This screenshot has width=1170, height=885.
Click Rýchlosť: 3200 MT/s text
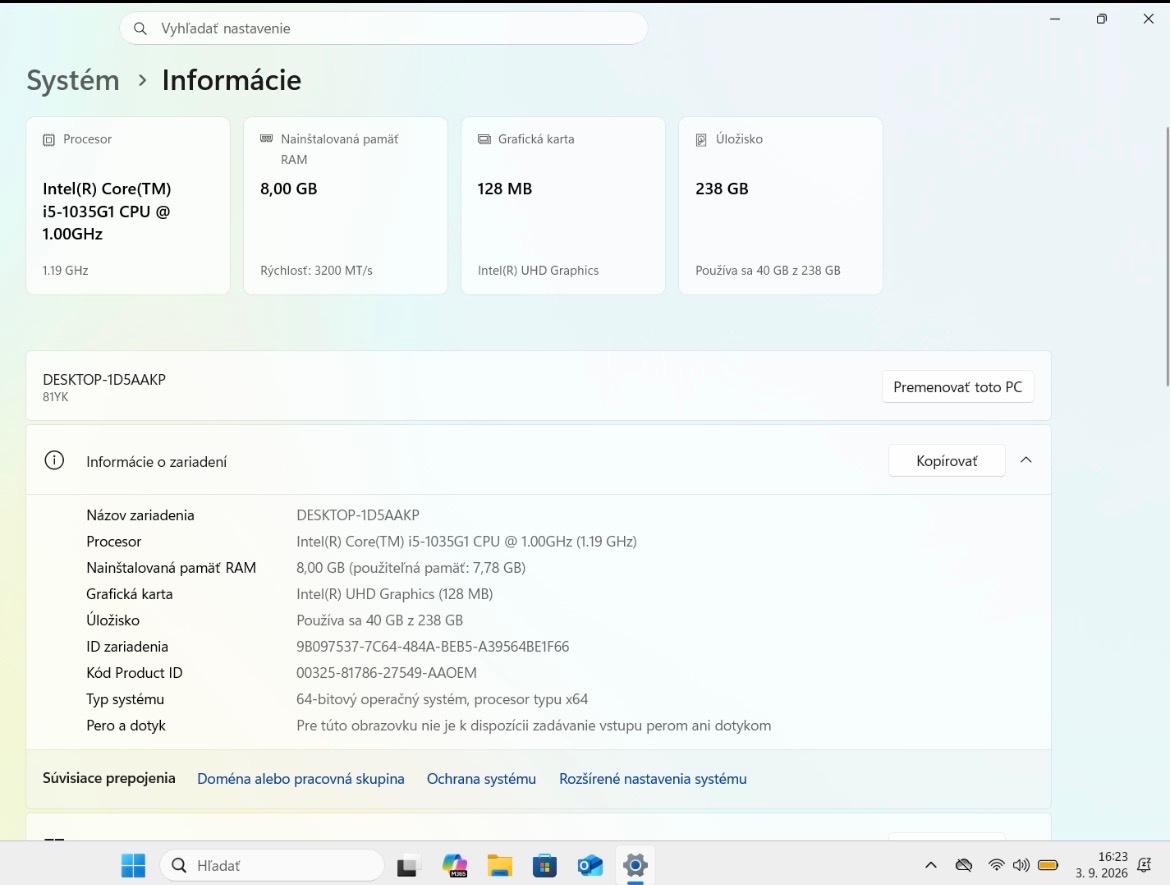316,271
